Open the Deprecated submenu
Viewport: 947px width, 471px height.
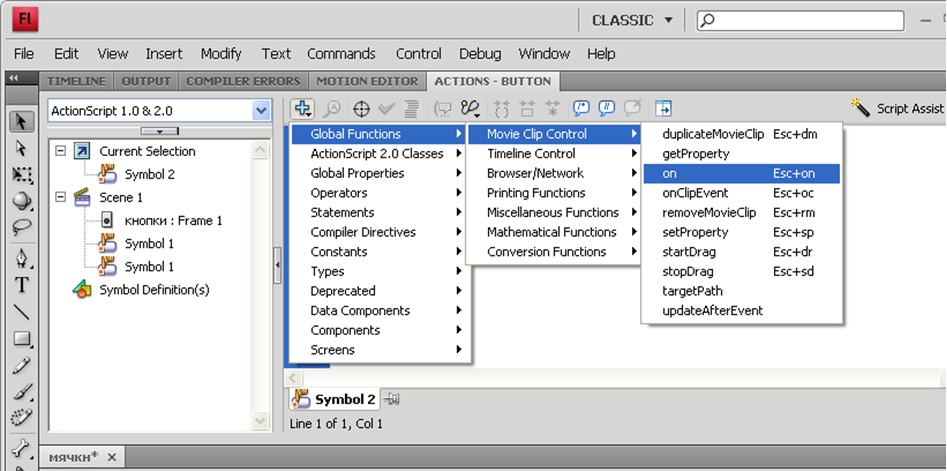pos(380,291)
